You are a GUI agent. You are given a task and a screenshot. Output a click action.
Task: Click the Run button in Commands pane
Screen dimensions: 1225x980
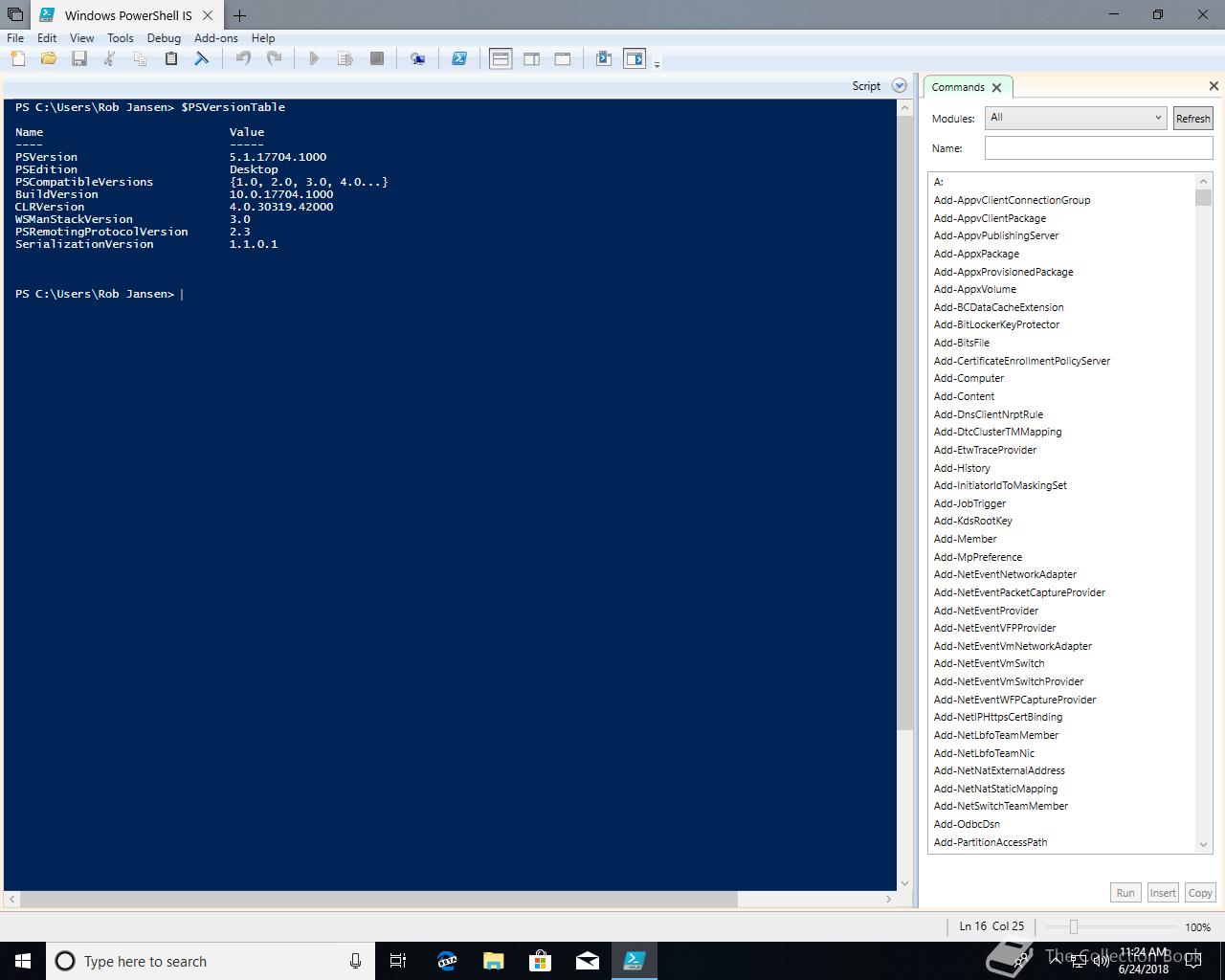coord(1125,893)
